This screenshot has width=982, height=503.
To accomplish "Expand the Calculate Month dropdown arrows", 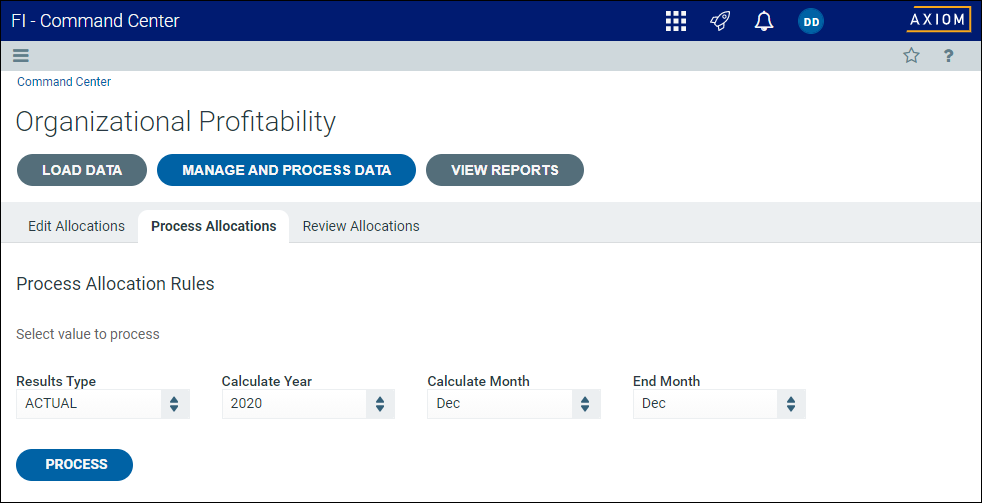I will coord(586,404).
